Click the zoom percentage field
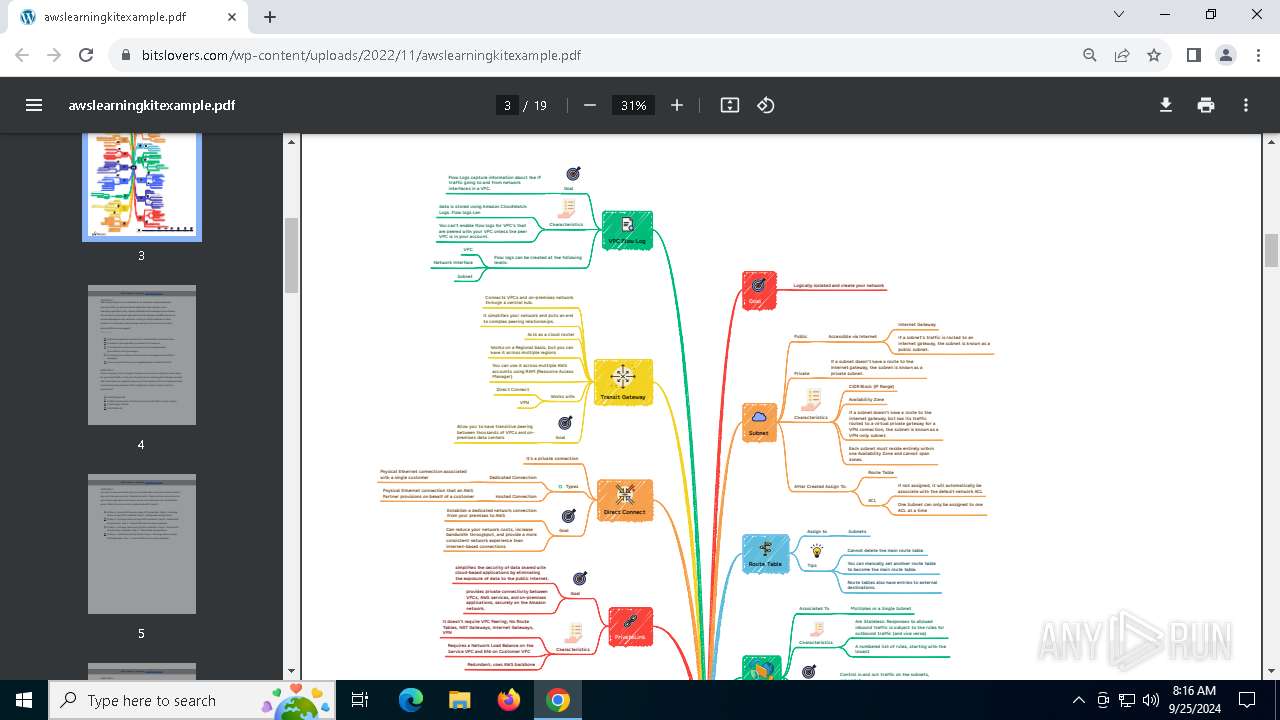 point(633,105)
